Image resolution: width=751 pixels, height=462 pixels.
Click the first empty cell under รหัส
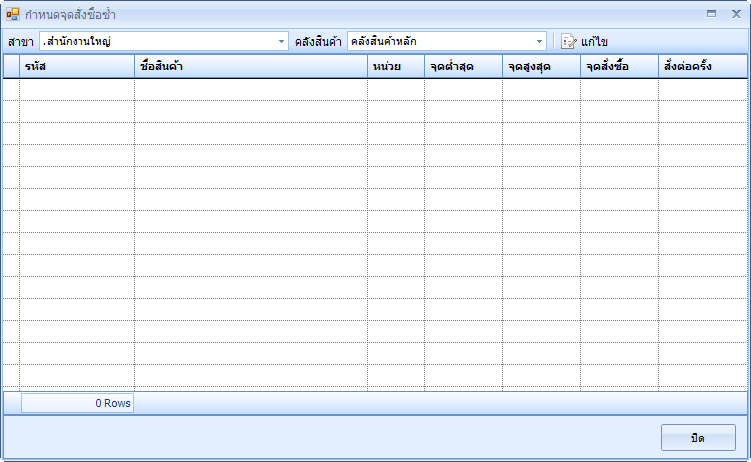tap(76, 89)
